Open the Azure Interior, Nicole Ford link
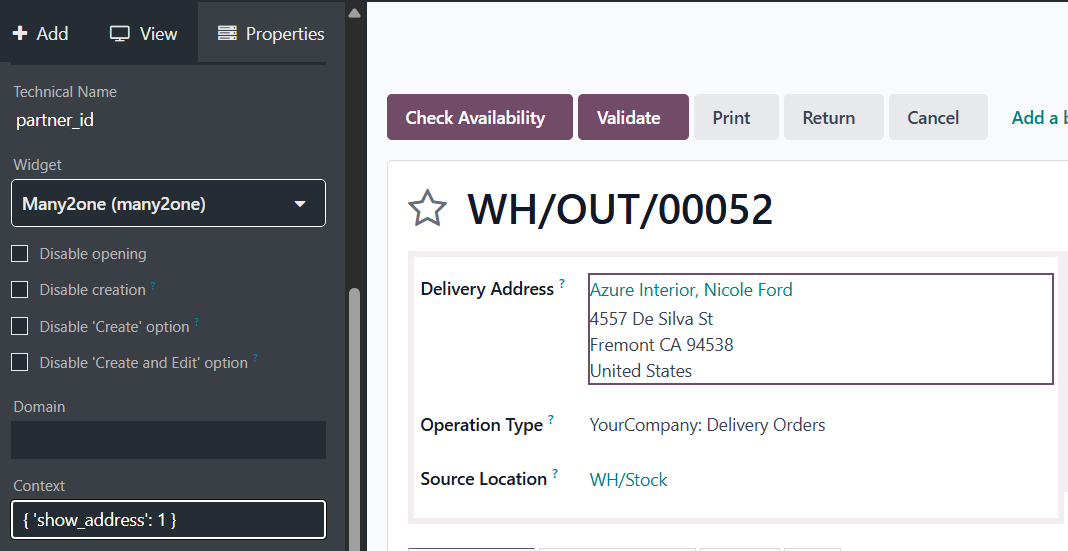This screenshot has width=1068, height=551. point(691,289)
